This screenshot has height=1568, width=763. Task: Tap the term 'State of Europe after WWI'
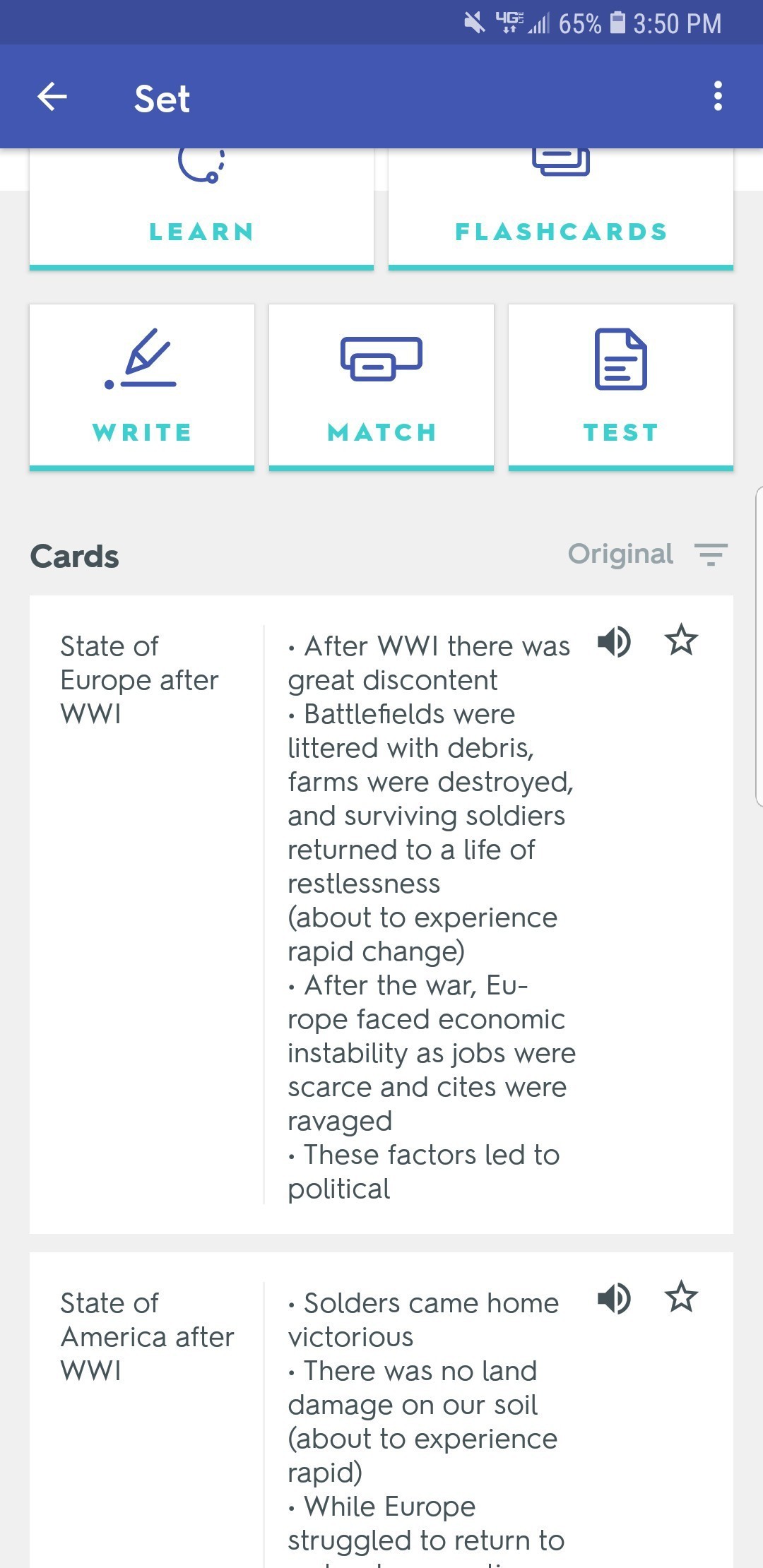click(x=139, y=679)
